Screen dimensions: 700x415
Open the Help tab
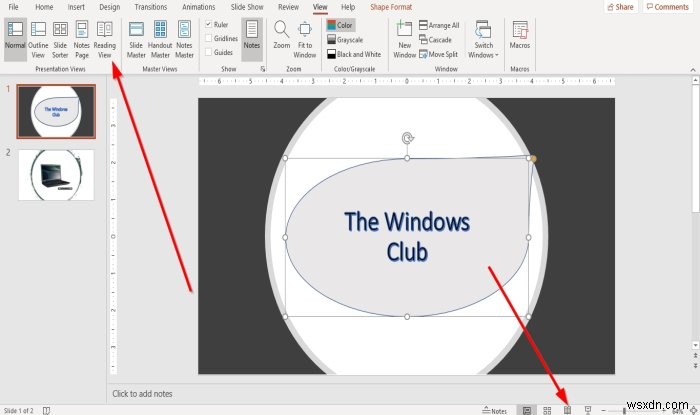pyautogui.click(x=348, y=7)
